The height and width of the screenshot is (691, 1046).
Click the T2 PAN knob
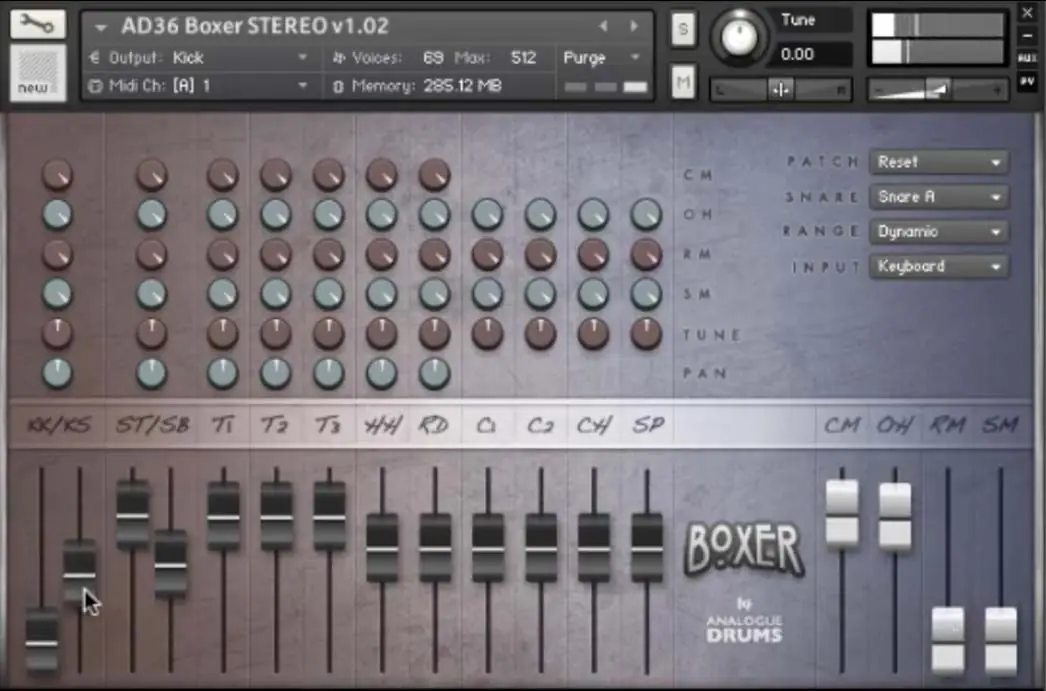[x=276, y=374]
